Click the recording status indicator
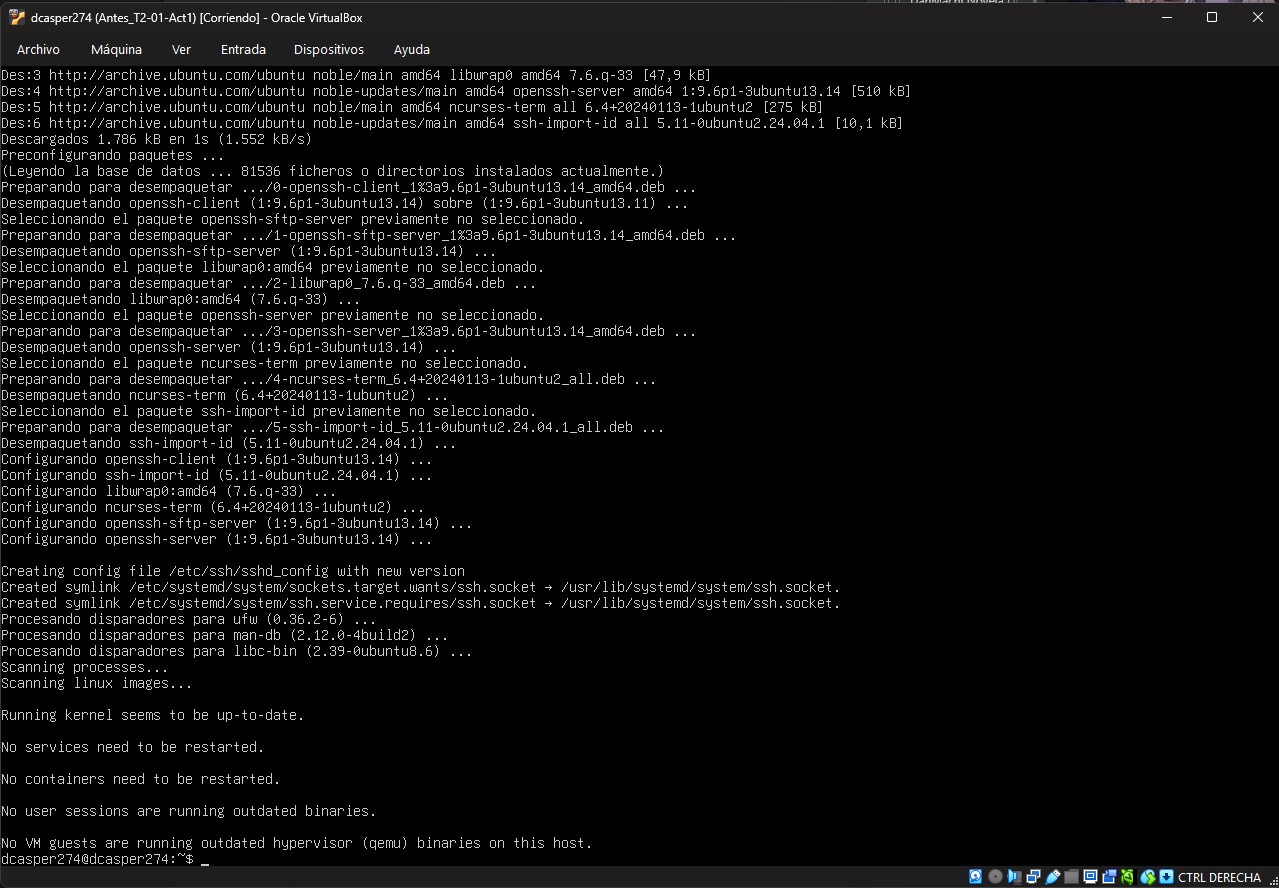1279x888 pixels. pos(1109,877)
